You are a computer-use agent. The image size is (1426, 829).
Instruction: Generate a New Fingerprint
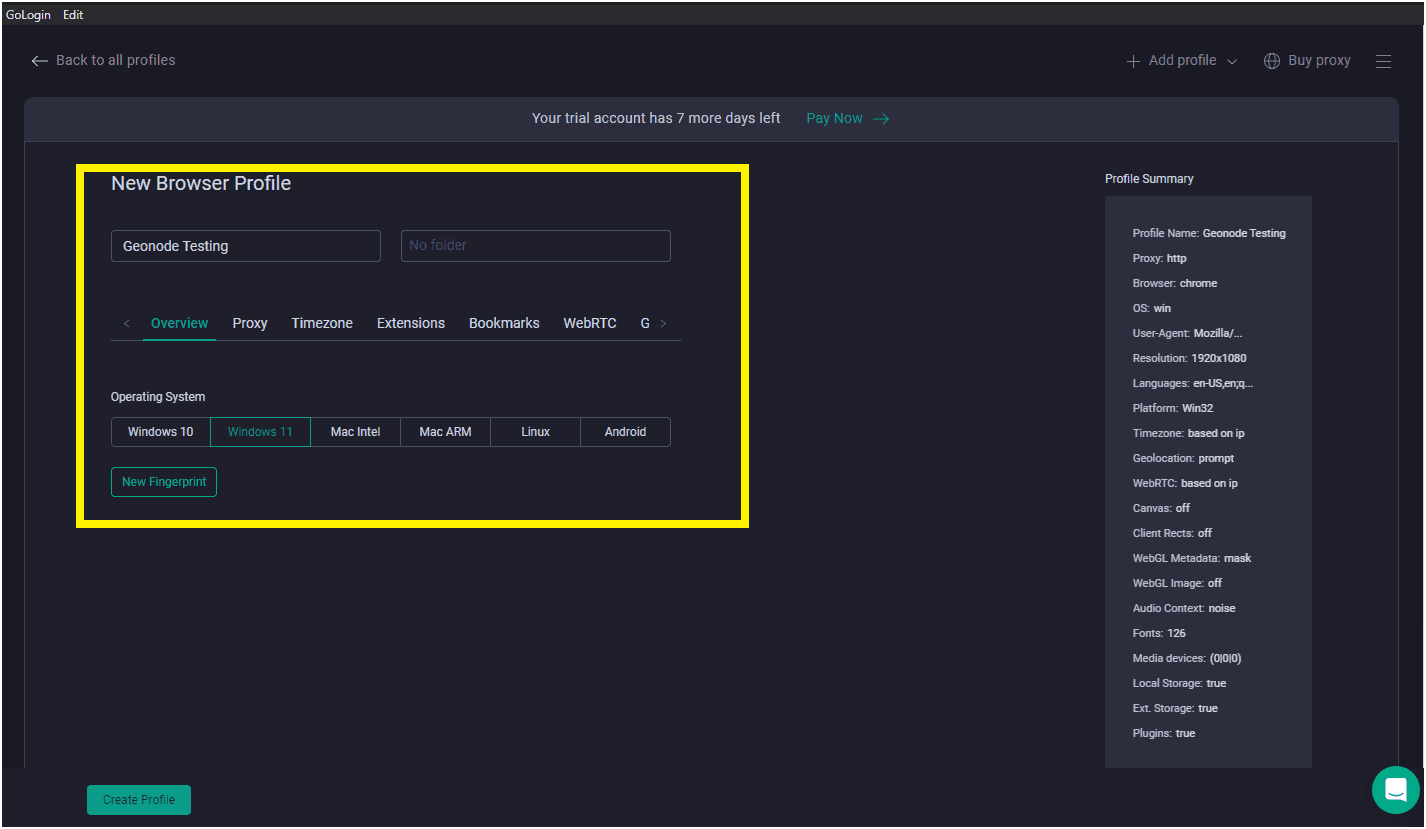pyautogui.click(x=163, y=481)
